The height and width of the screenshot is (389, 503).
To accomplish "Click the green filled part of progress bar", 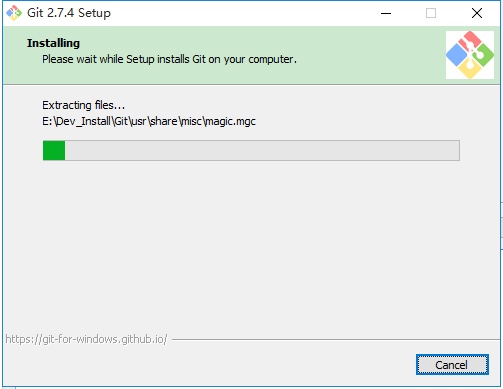I will click(x=54, y=151).
